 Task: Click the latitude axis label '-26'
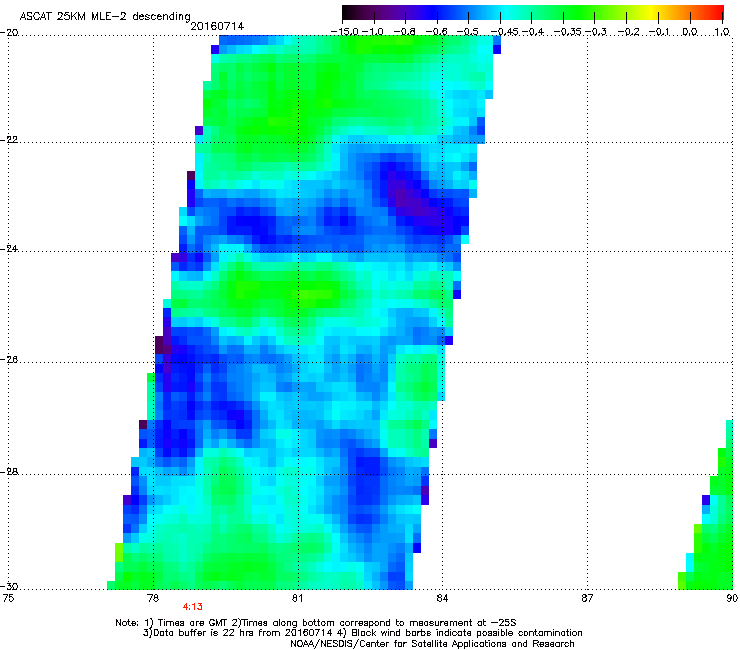[9, 360]
